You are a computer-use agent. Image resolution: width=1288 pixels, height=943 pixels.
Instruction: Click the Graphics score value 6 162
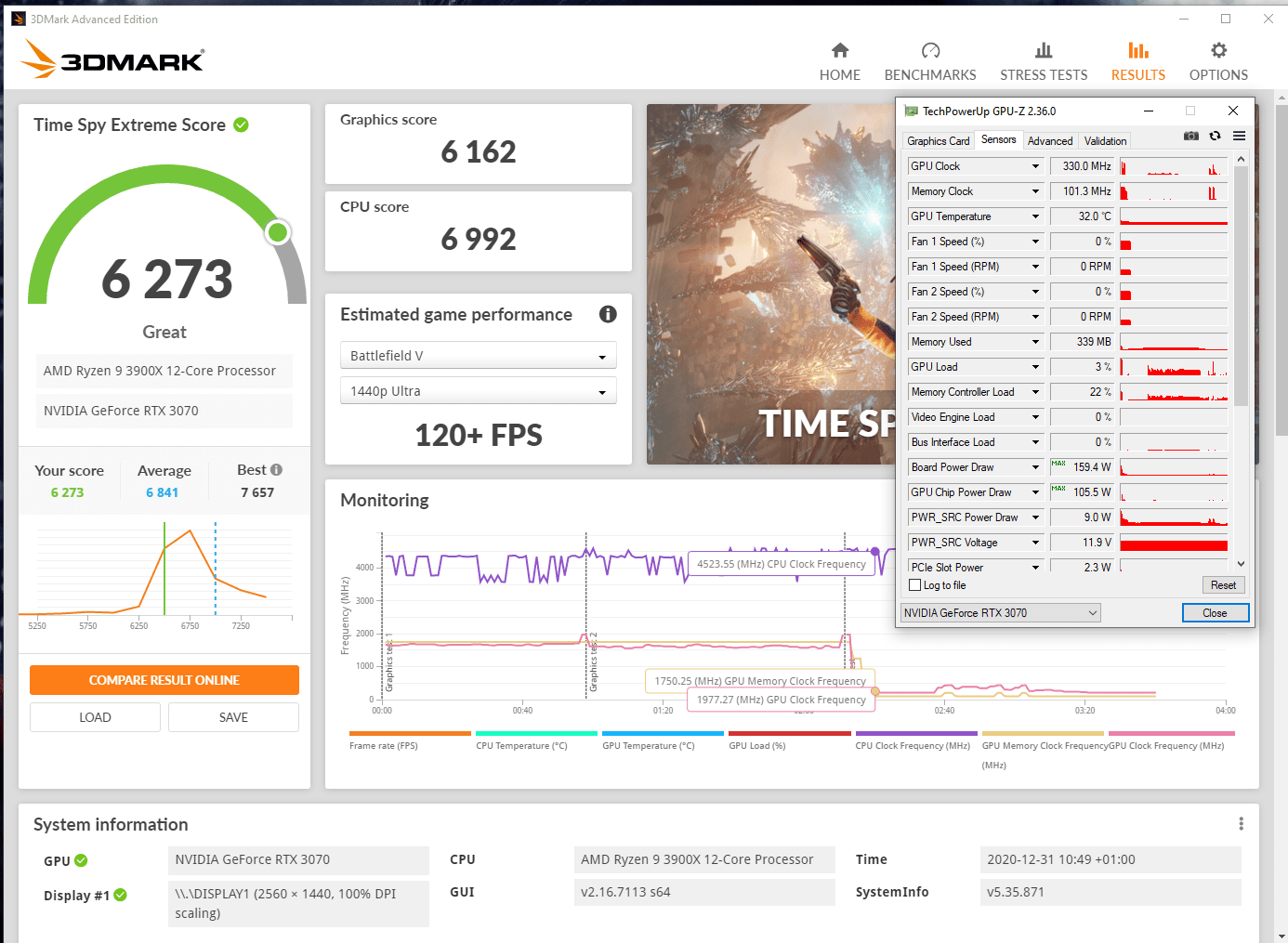coord(479,151)
